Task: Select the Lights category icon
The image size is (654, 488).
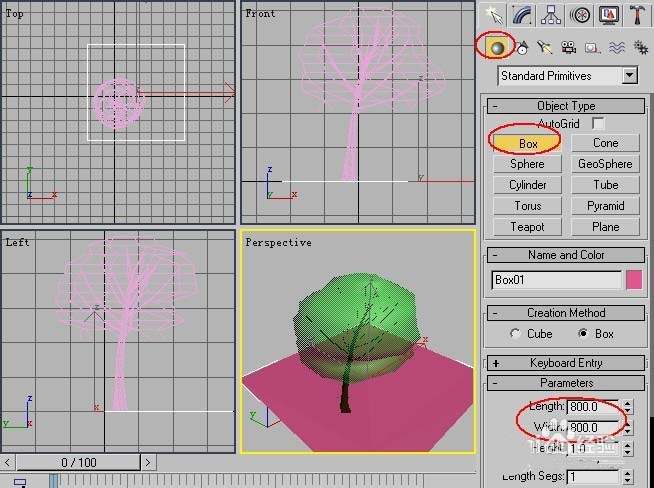Action: coord(544,48)
